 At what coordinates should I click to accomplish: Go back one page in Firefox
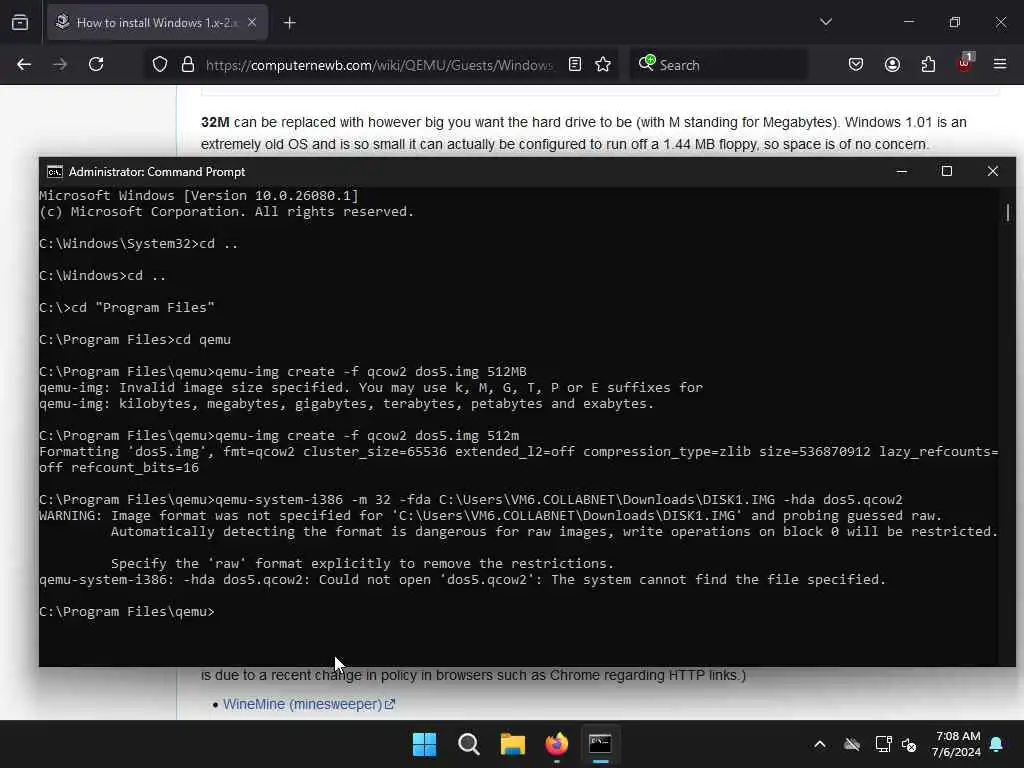pos(24,65)
